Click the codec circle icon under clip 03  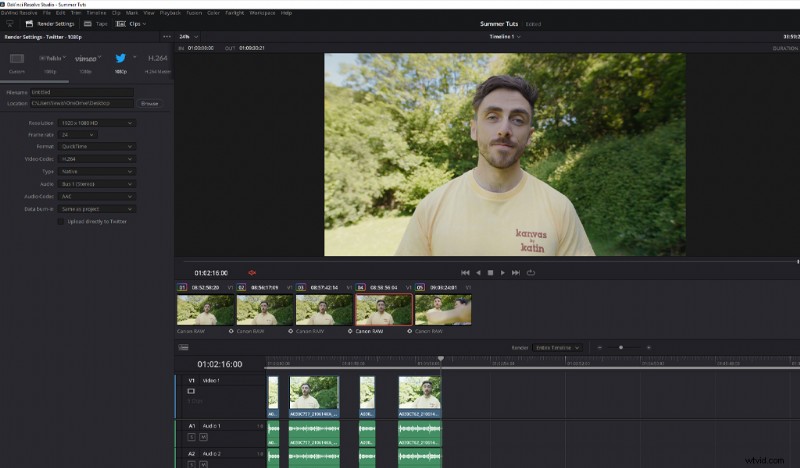pos(350,331)
